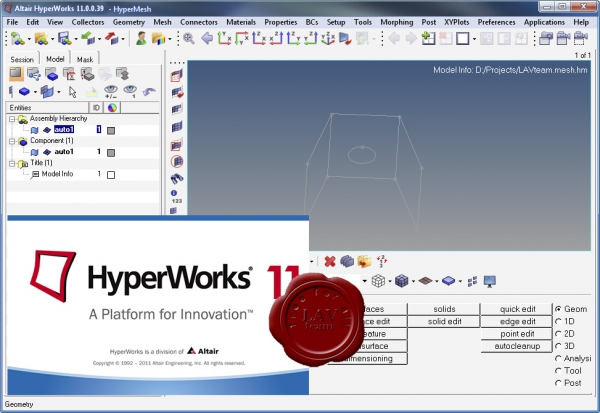Set the isometric XYZ axes view
The width and height of the screenshot is (600, 413).
[328, 38]
